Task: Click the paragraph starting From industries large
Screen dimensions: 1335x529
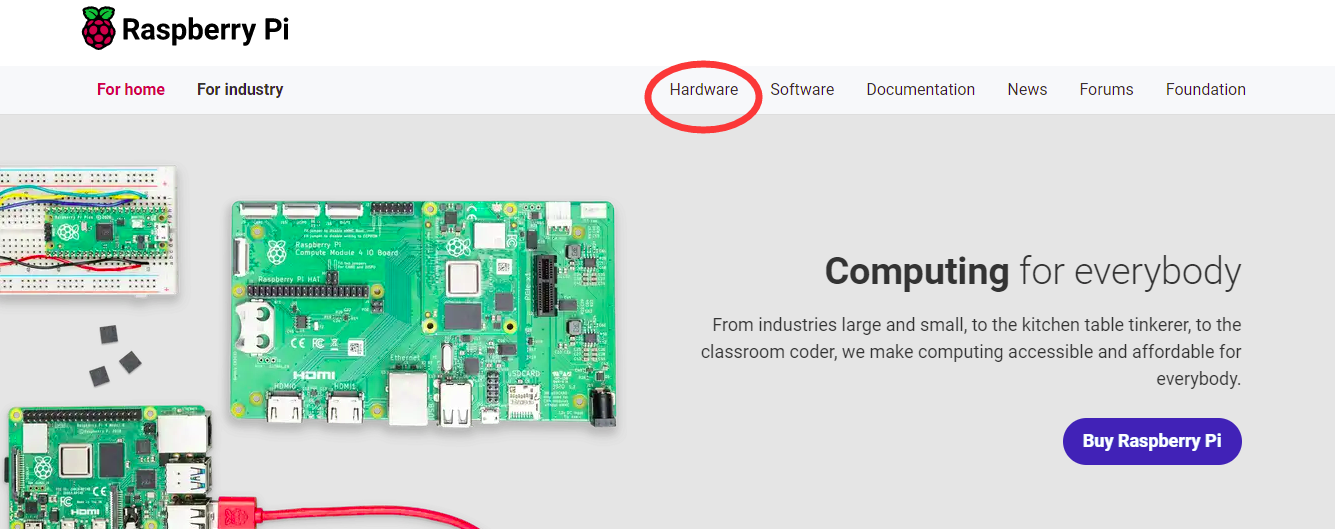Action: (x=971, y=352)
